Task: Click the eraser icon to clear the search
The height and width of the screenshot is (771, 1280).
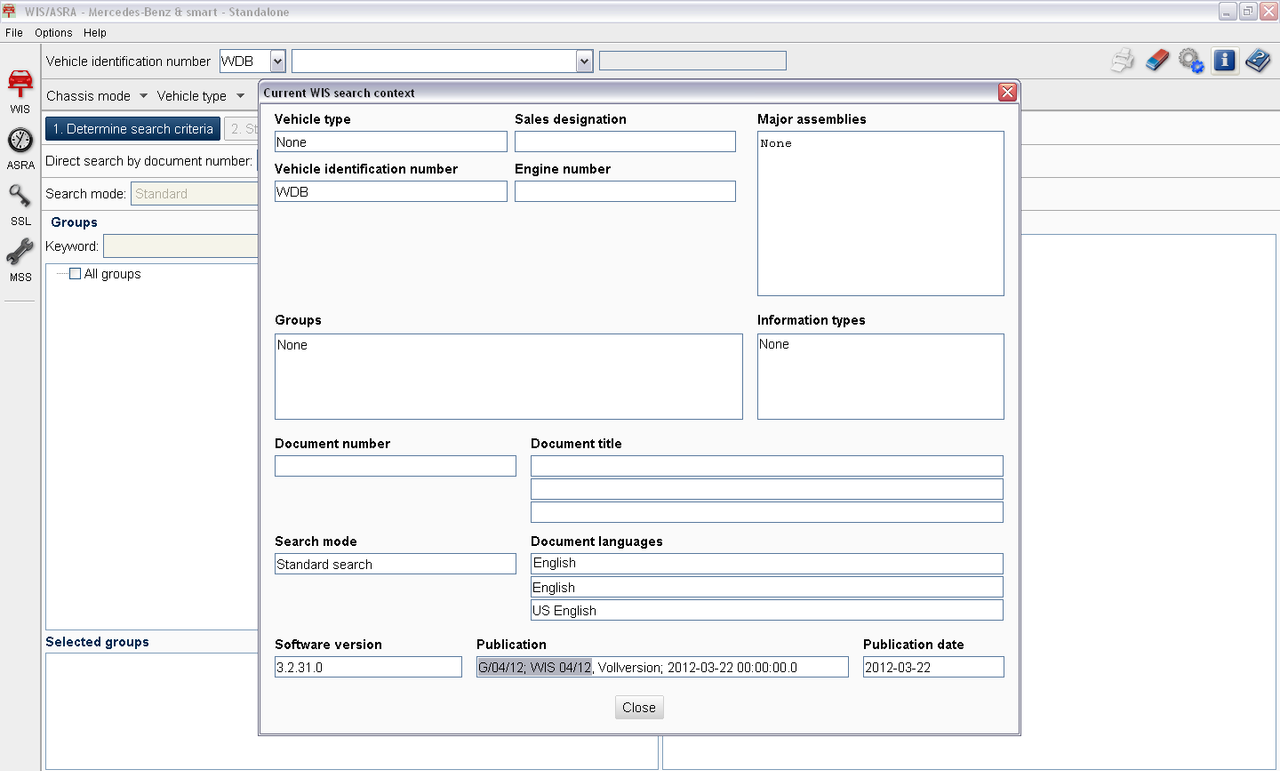Action: click(x=1156, y=60)
